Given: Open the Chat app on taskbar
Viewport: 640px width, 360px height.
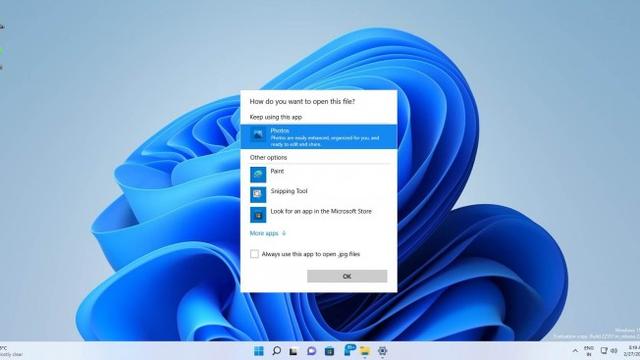Looking at the screenshot, I should 311,351.
